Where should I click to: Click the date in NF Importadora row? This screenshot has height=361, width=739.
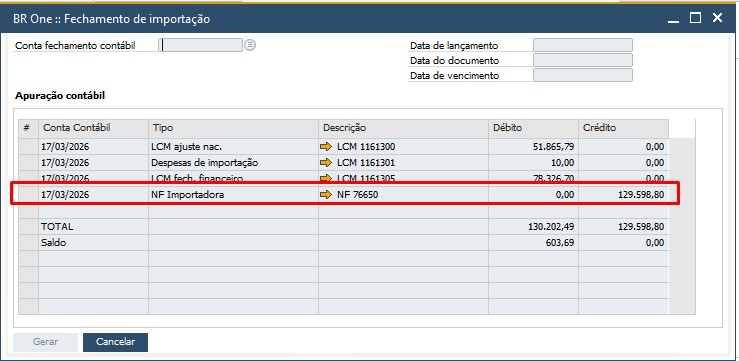(x=65, y=194)
